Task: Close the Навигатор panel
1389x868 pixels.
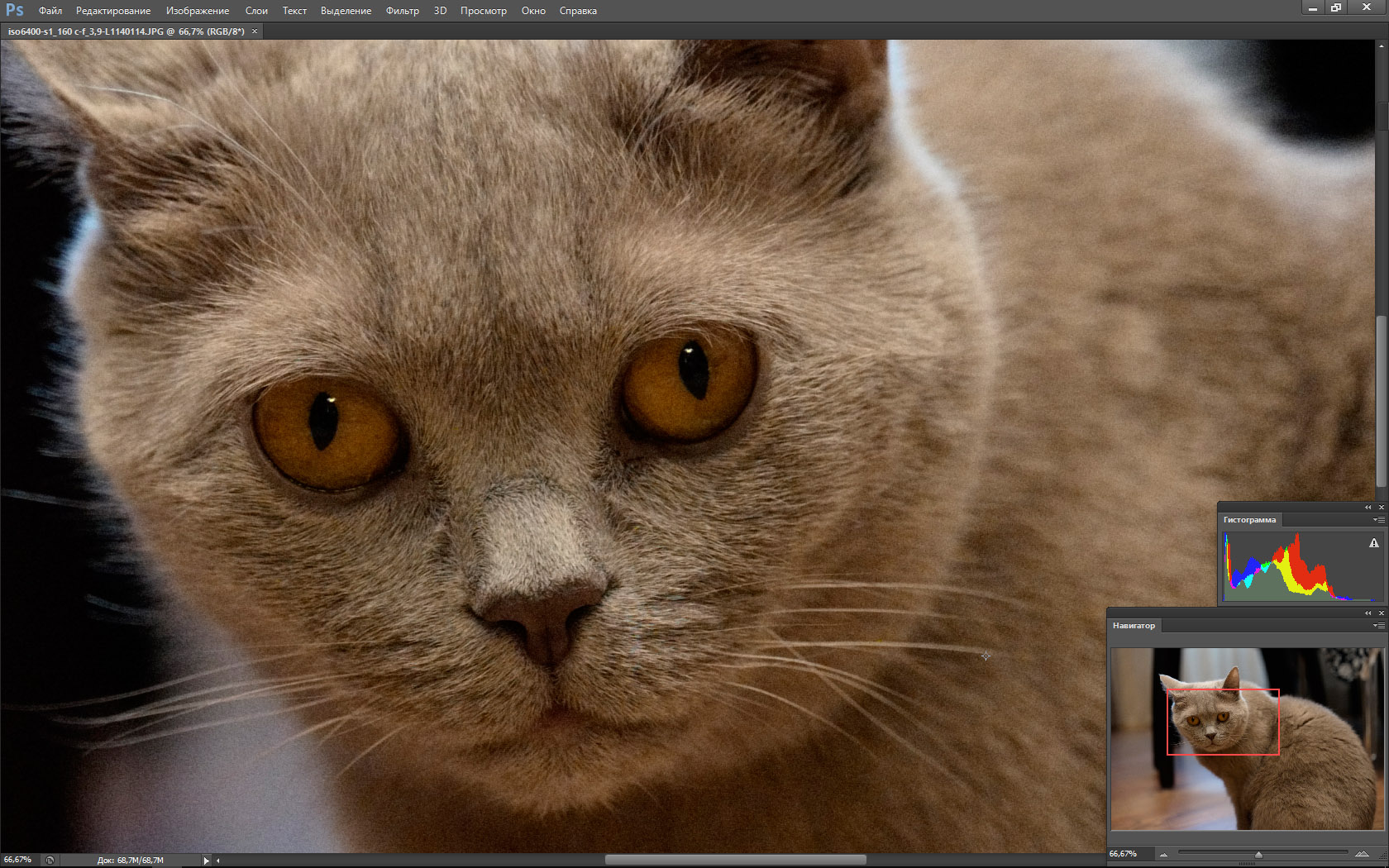Action: [1381, 613]
